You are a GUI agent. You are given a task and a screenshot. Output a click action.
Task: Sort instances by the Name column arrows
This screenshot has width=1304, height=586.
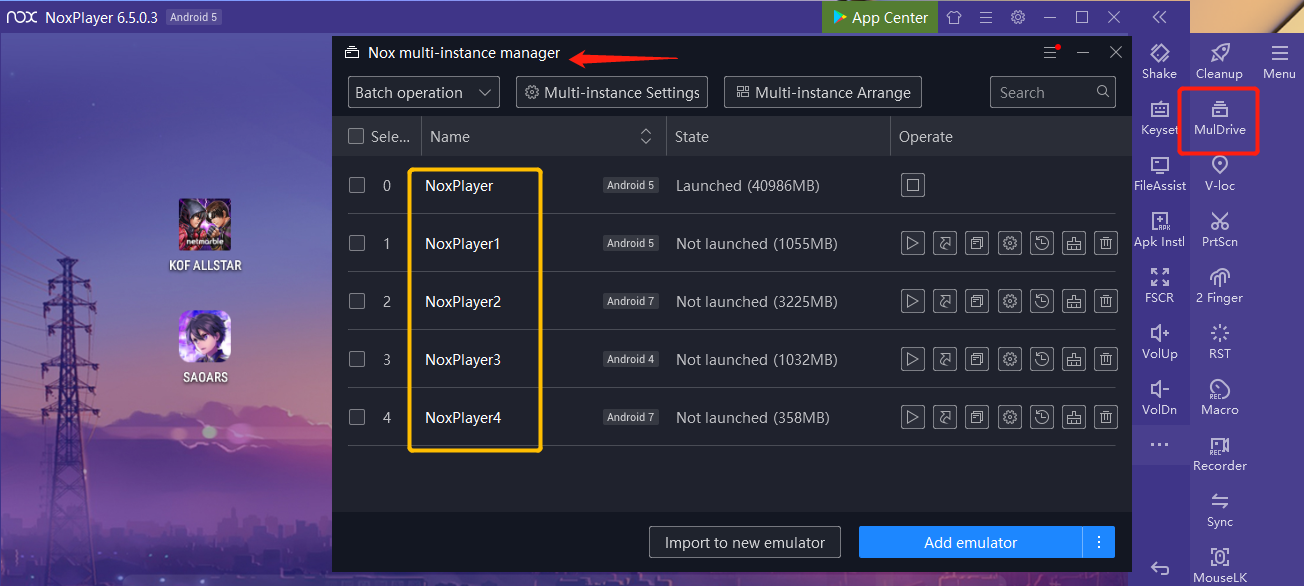(x=646, y=137)
